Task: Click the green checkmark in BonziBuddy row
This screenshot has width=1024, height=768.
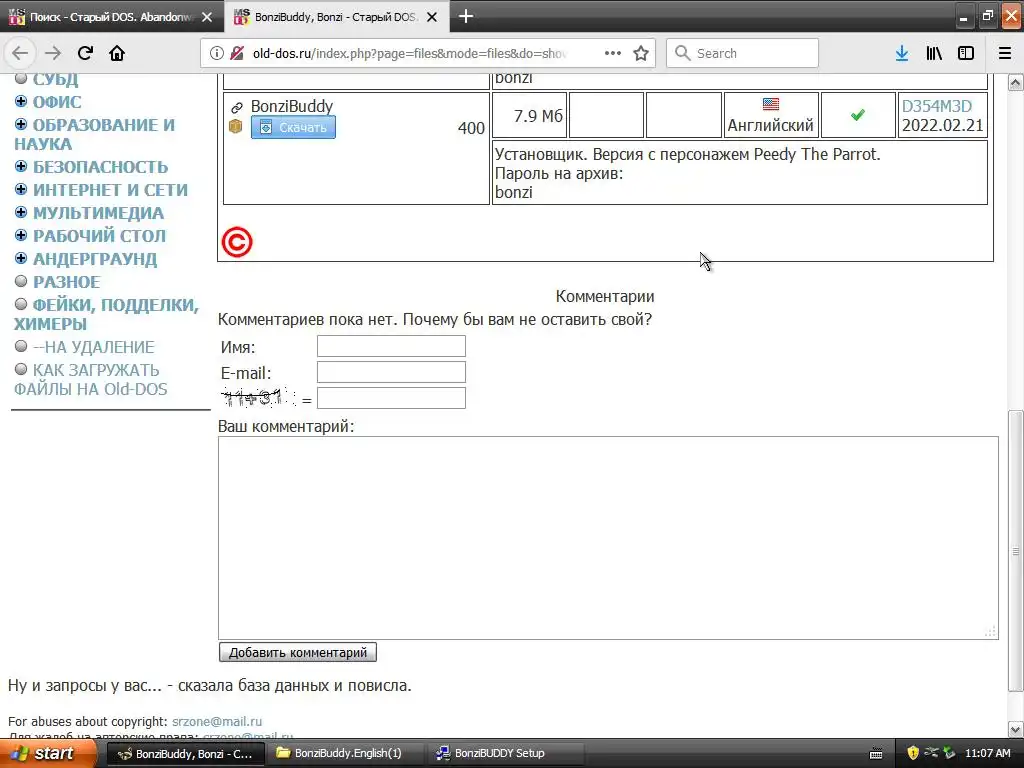Action: coord(857,115)
